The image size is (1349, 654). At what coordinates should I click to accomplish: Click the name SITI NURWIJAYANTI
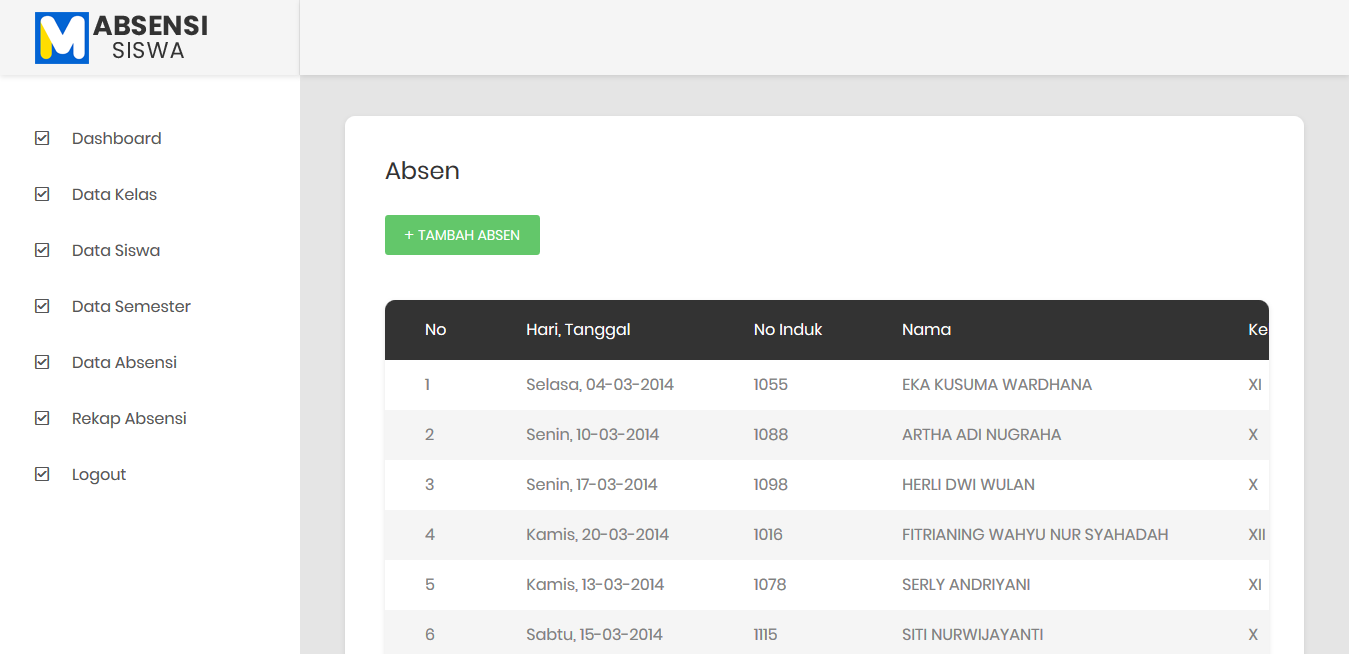(x=973, y=635)
